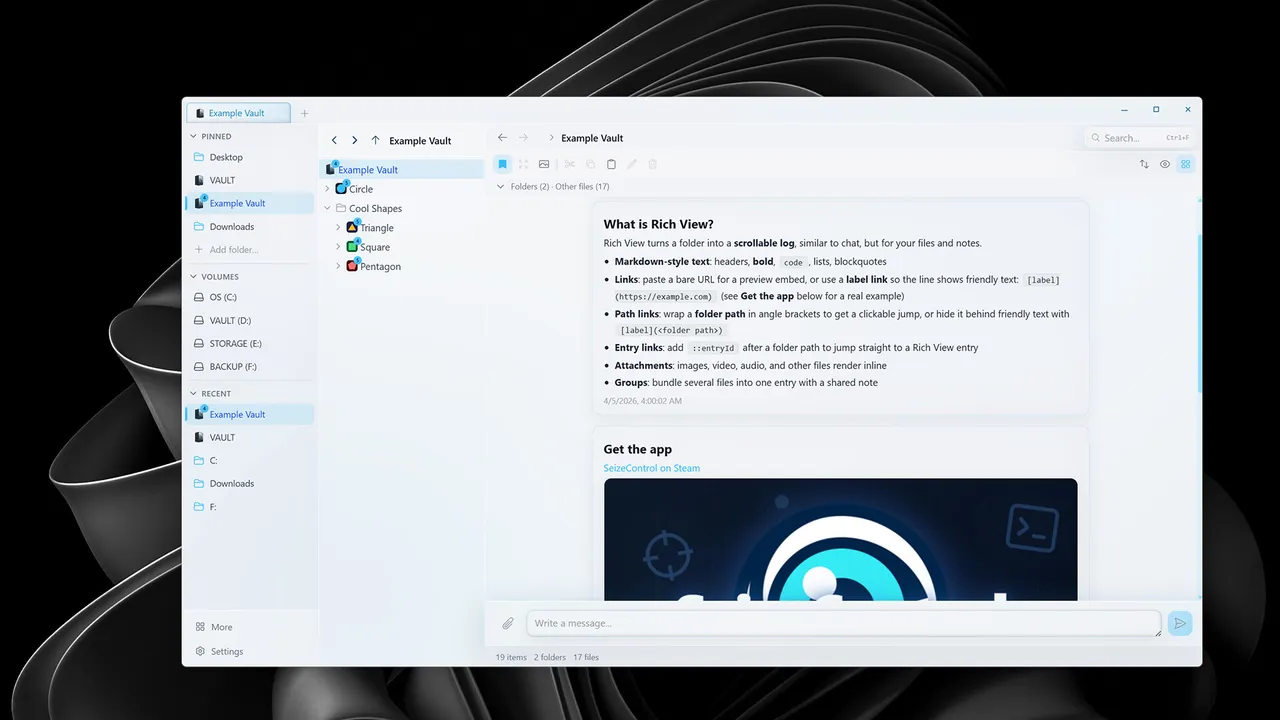Click the back arrow in the main pane
Screen dimensions: 1280x720
502,138
